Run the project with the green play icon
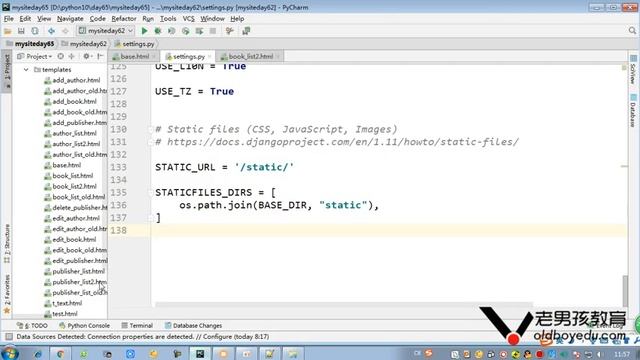Screen dimensions: 640x360 (144, 31)
